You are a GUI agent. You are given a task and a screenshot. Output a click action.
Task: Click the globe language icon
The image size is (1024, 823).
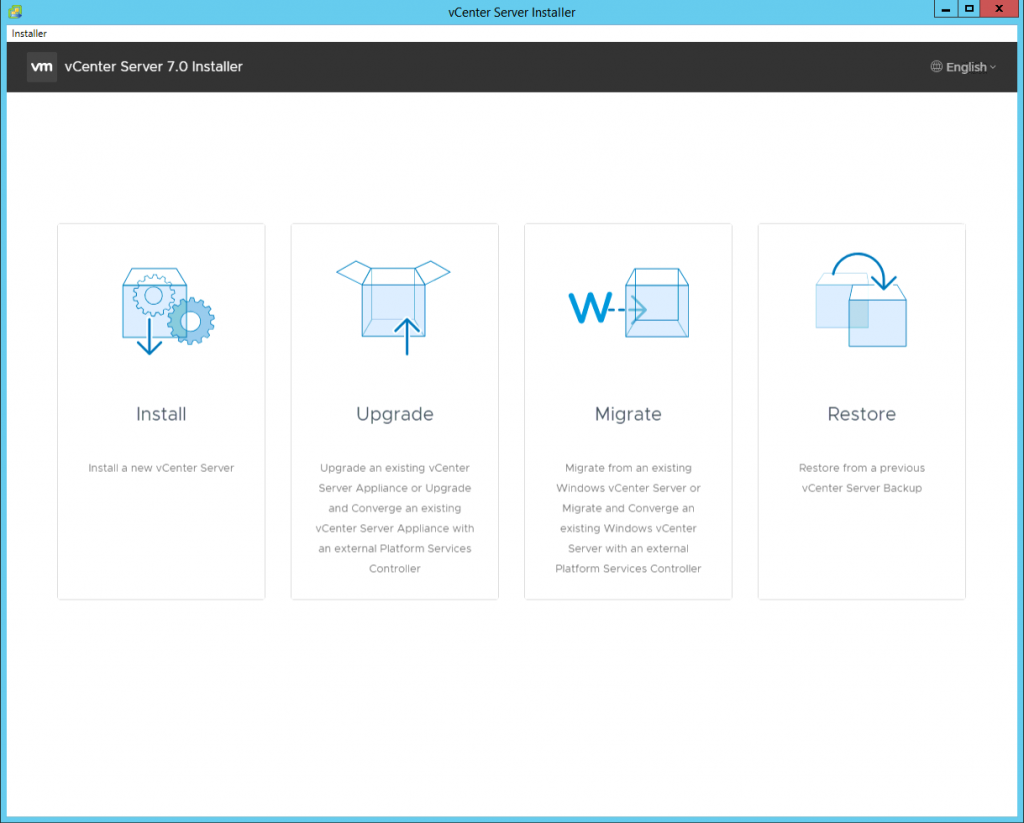pos(936,67)
